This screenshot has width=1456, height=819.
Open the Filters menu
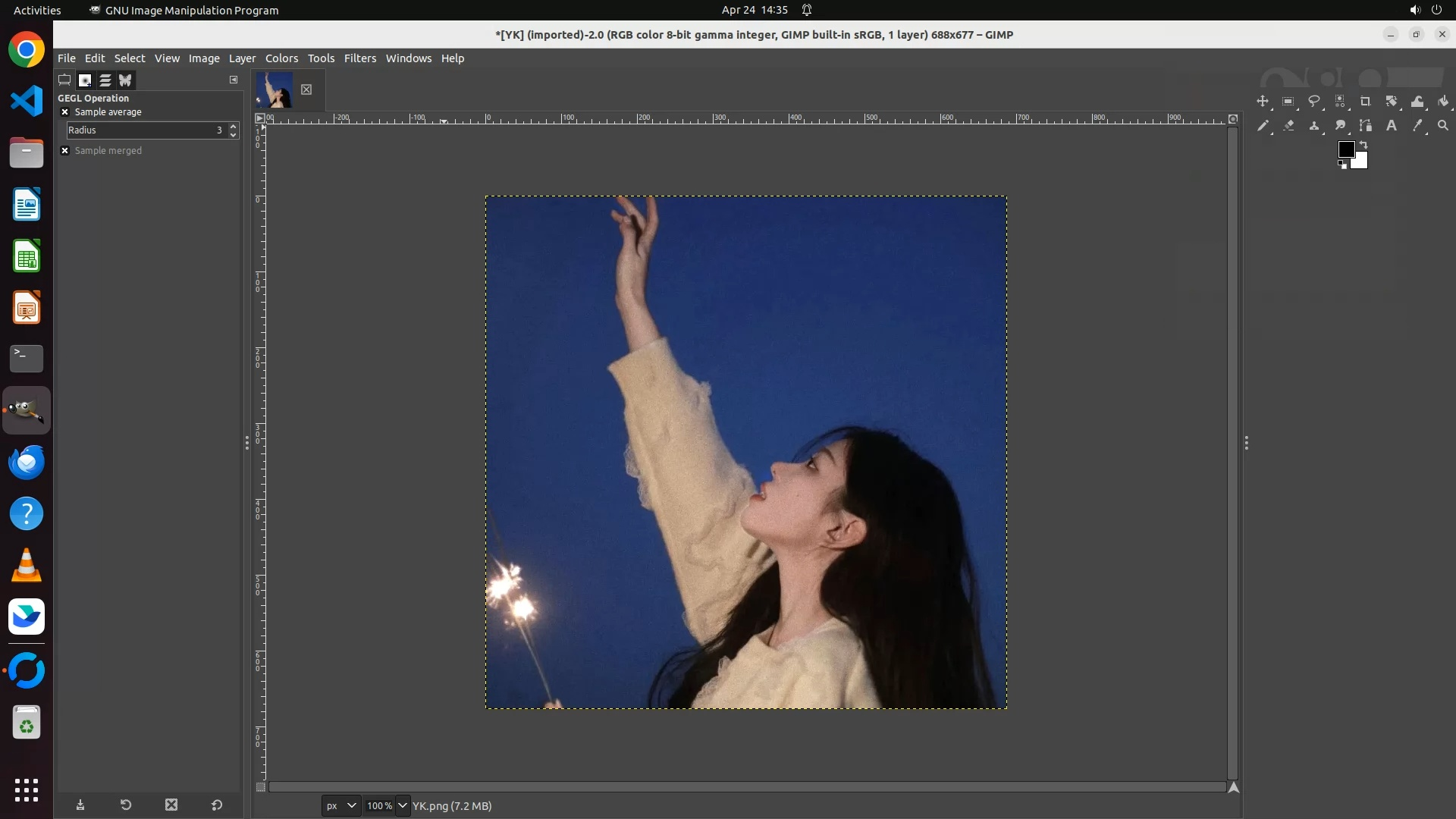tap(359, 58)
